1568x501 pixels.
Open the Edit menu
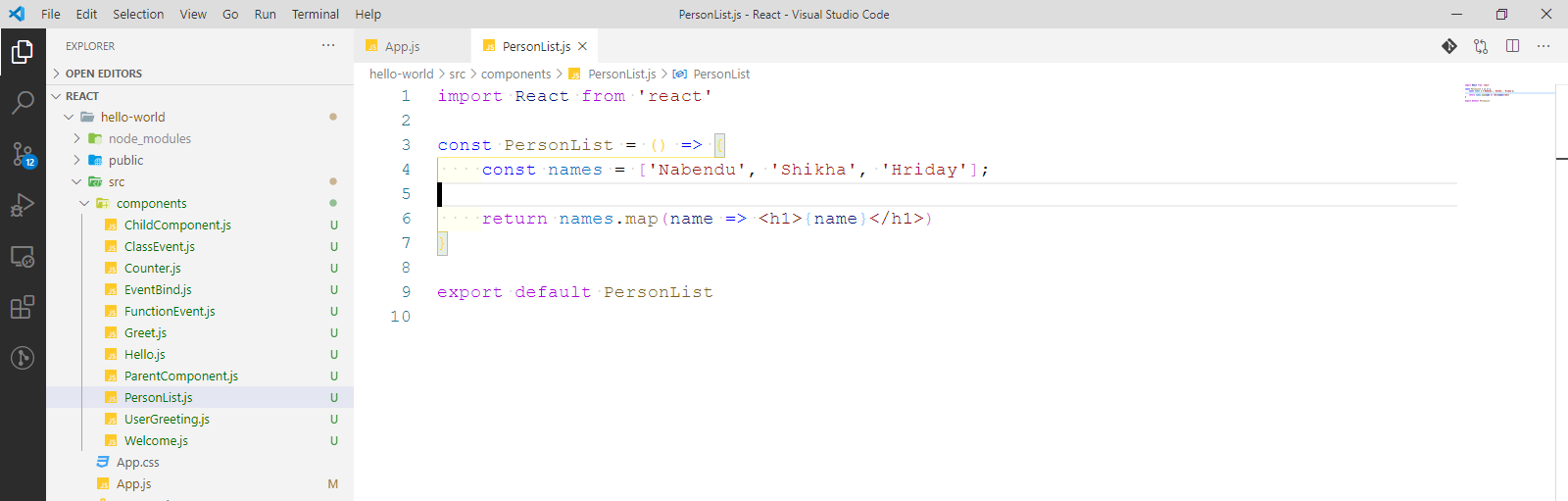click(x=86, y=14)
